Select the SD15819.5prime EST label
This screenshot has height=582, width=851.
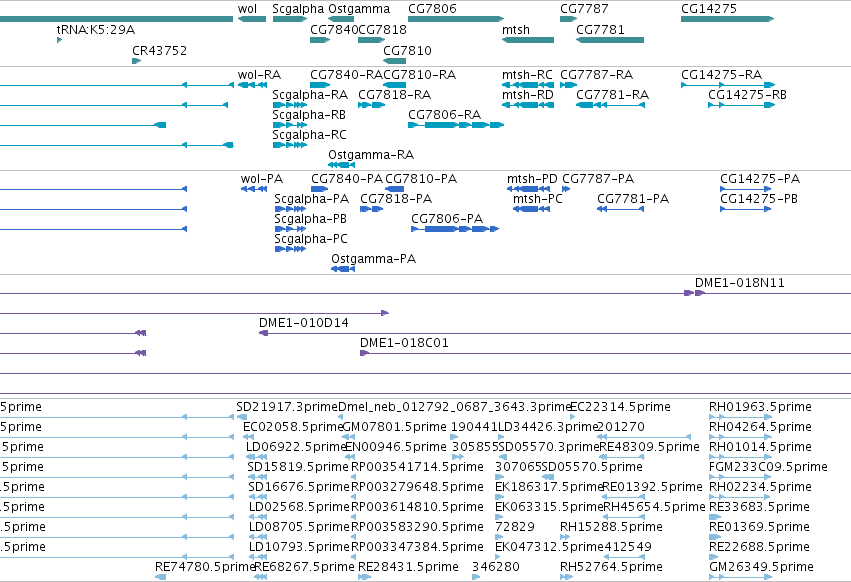tap(298, 467)
